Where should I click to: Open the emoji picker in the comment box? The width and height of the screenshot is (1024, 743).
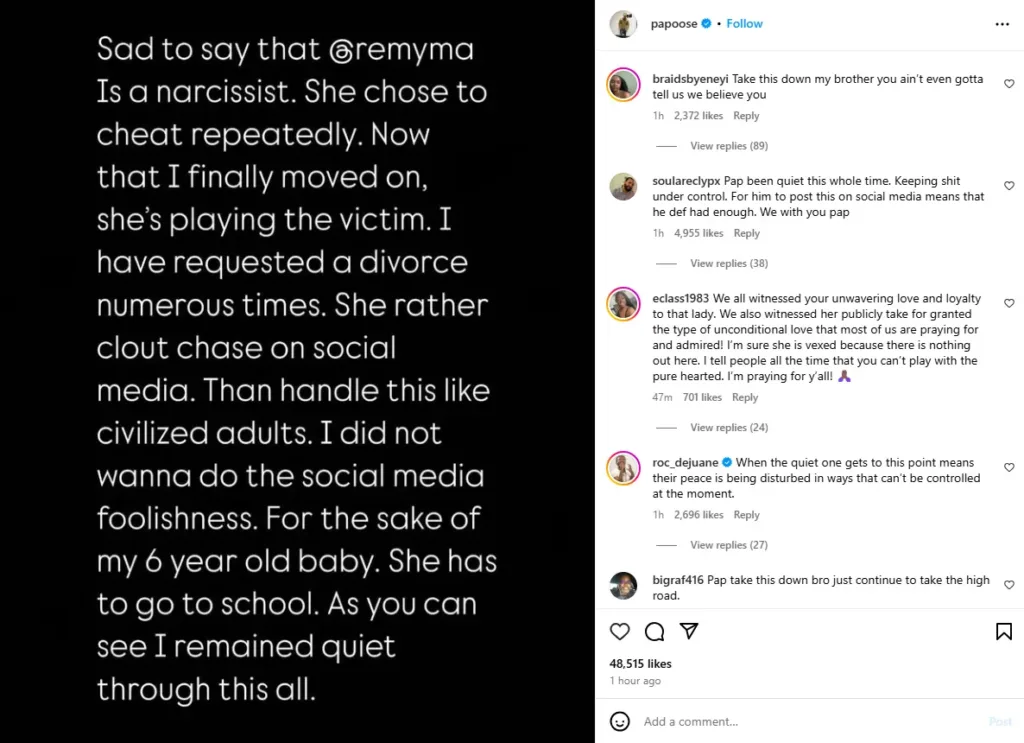621,721
